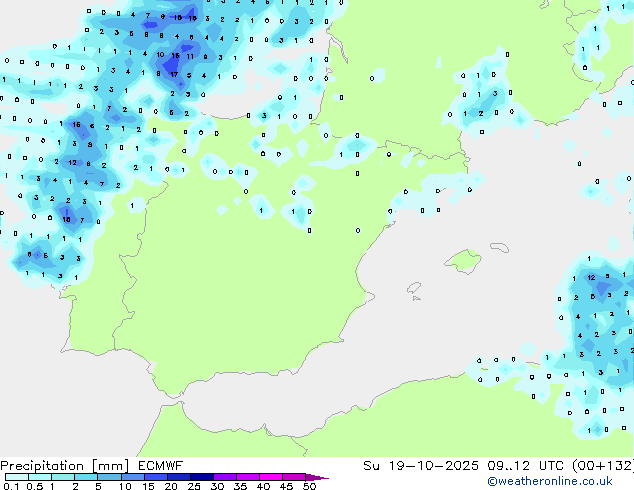Click the 0.1–0.5 mm palest legend swatch
The image size is (634, 490).
coord(17,477)
